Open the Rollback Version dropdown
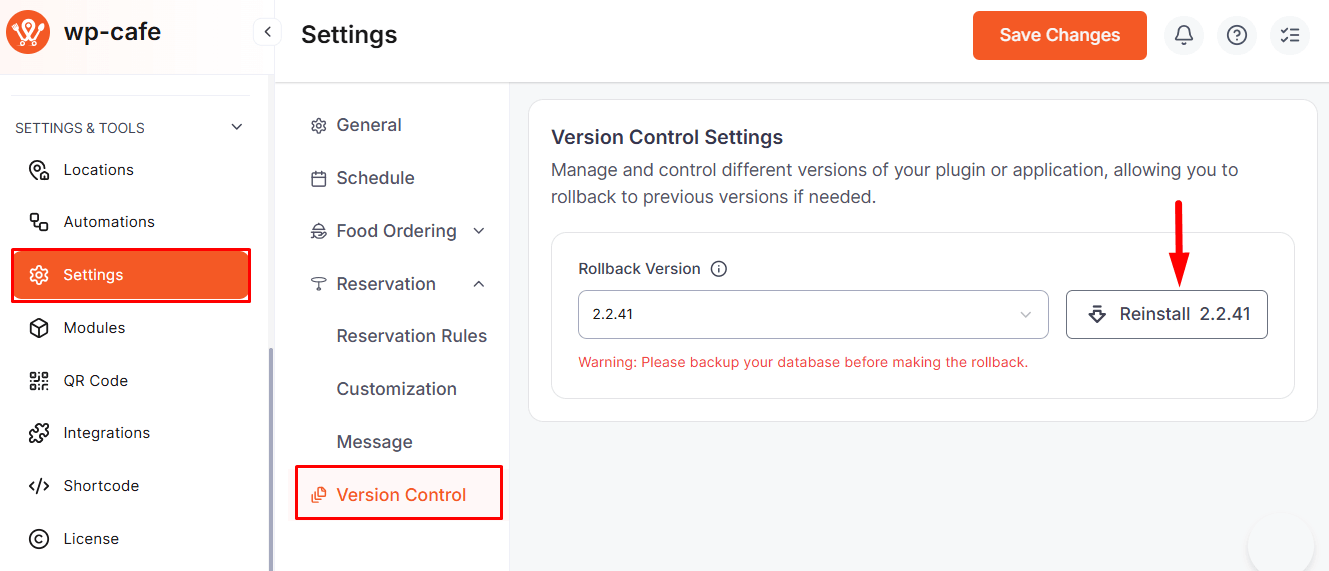Image resolution: width=1329 pixels, height=571 pixels. tap(812, 314)
